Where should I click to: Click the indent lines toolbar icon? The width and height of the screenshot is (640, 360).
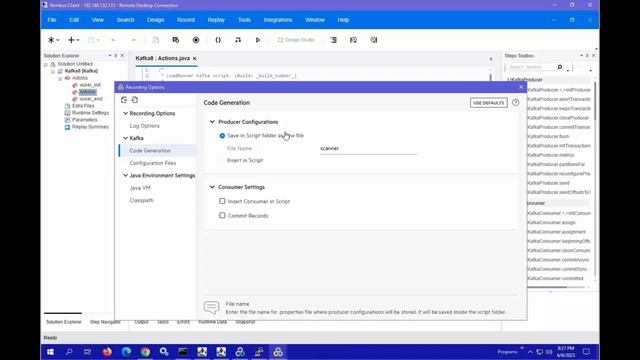pyautogui.click(x=333, y=40)
